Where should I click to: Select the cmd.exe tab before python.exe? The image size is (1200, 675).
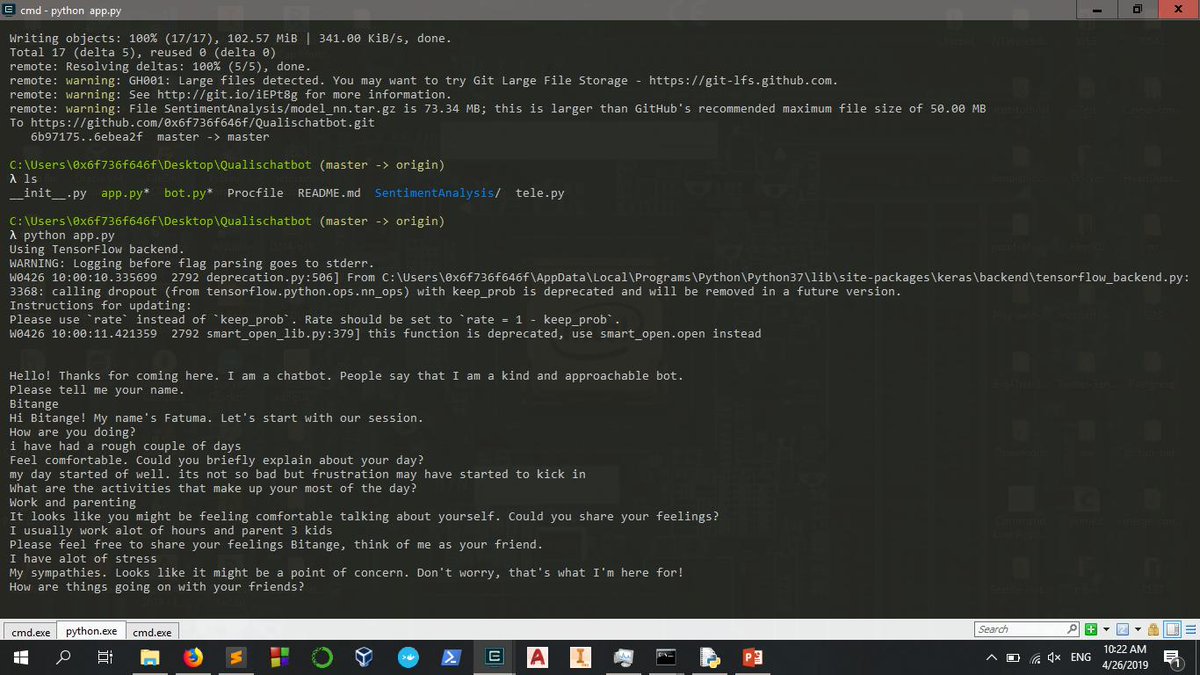[x=31, y=632]
